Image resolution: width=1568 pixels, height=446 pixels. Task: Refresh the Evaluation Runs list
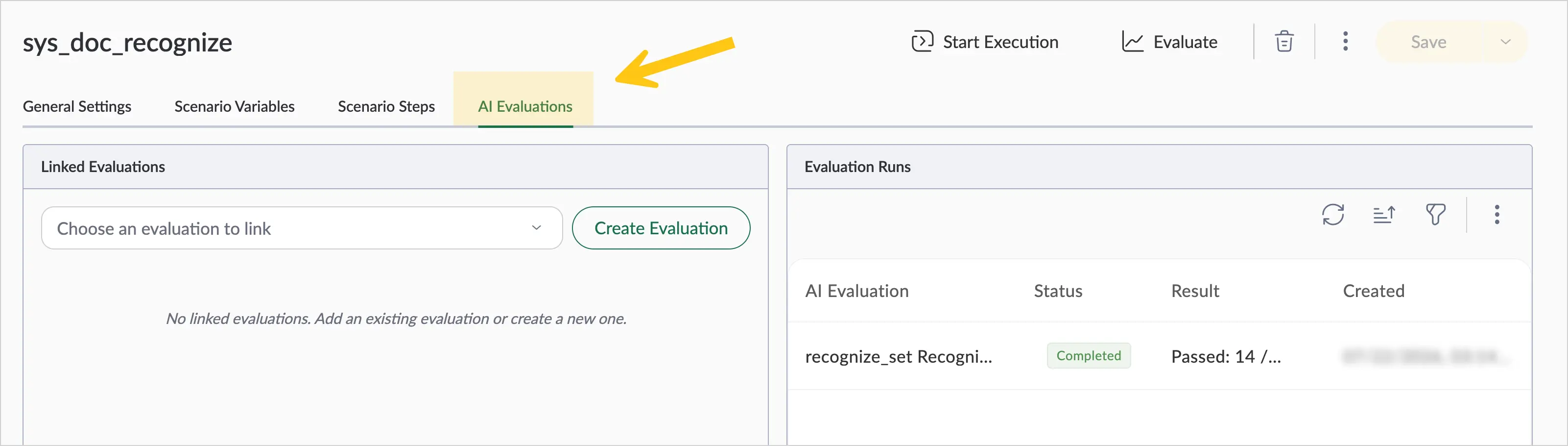point(1333,215)
